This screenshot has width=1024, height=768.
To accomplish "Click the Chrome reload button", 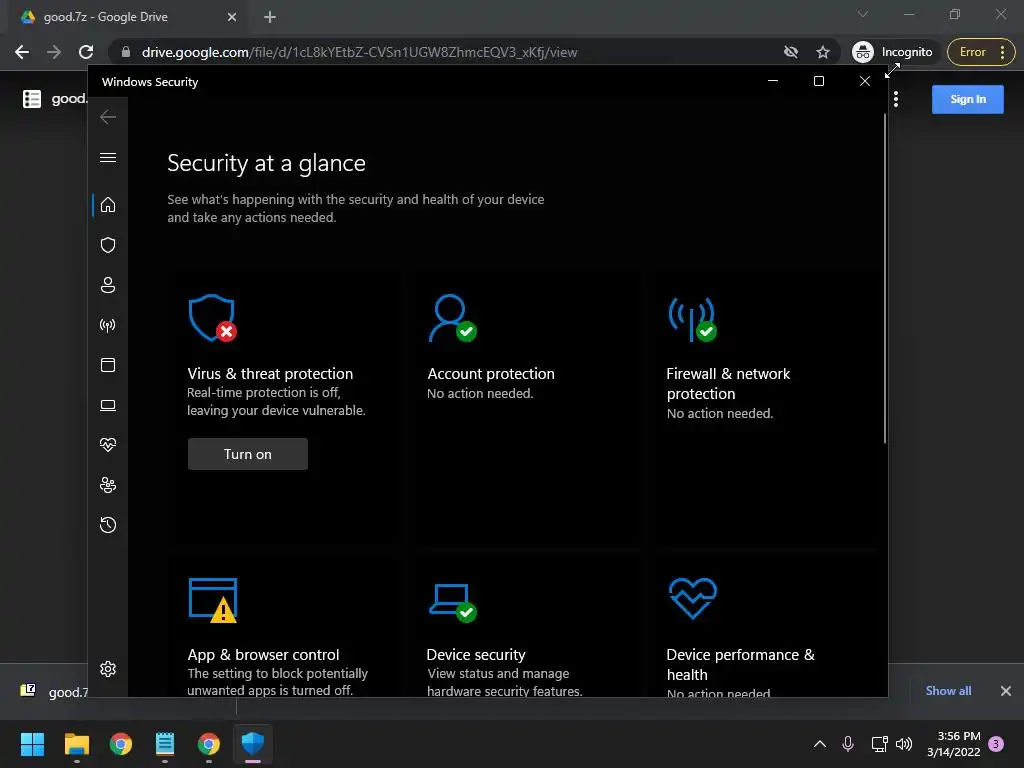I will 86,52.
